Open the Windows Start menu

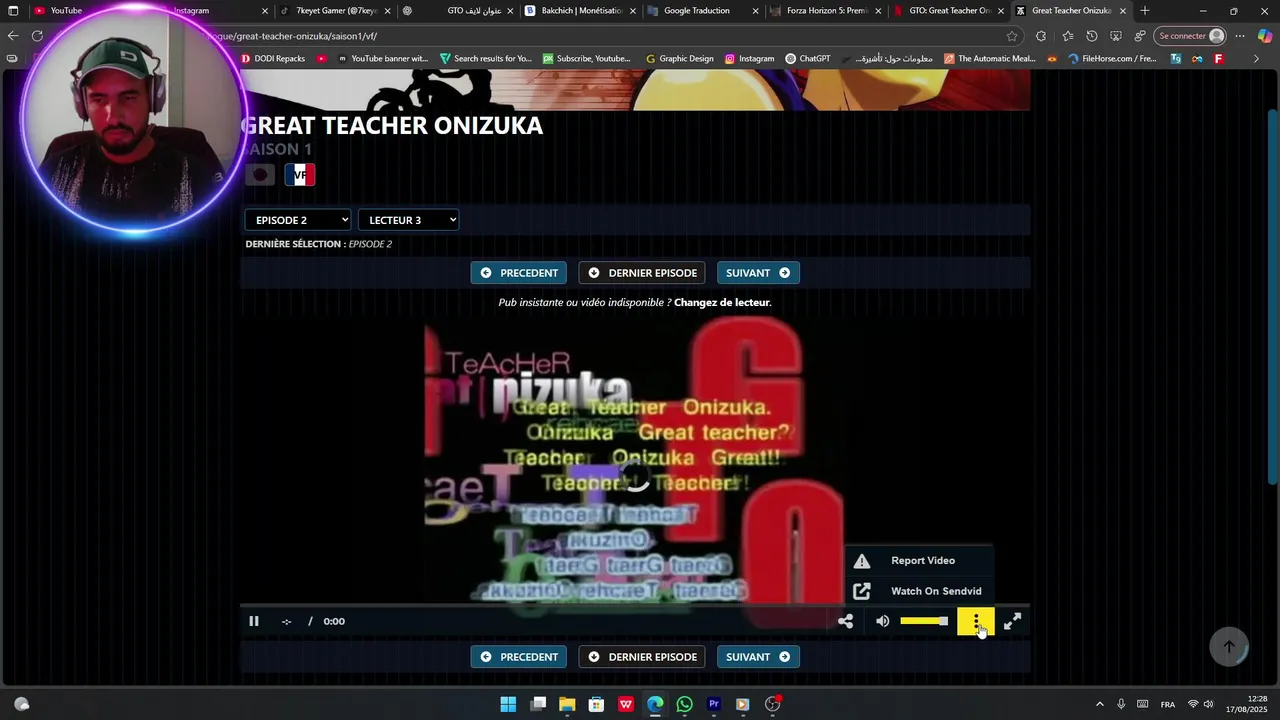click(508, 704)
